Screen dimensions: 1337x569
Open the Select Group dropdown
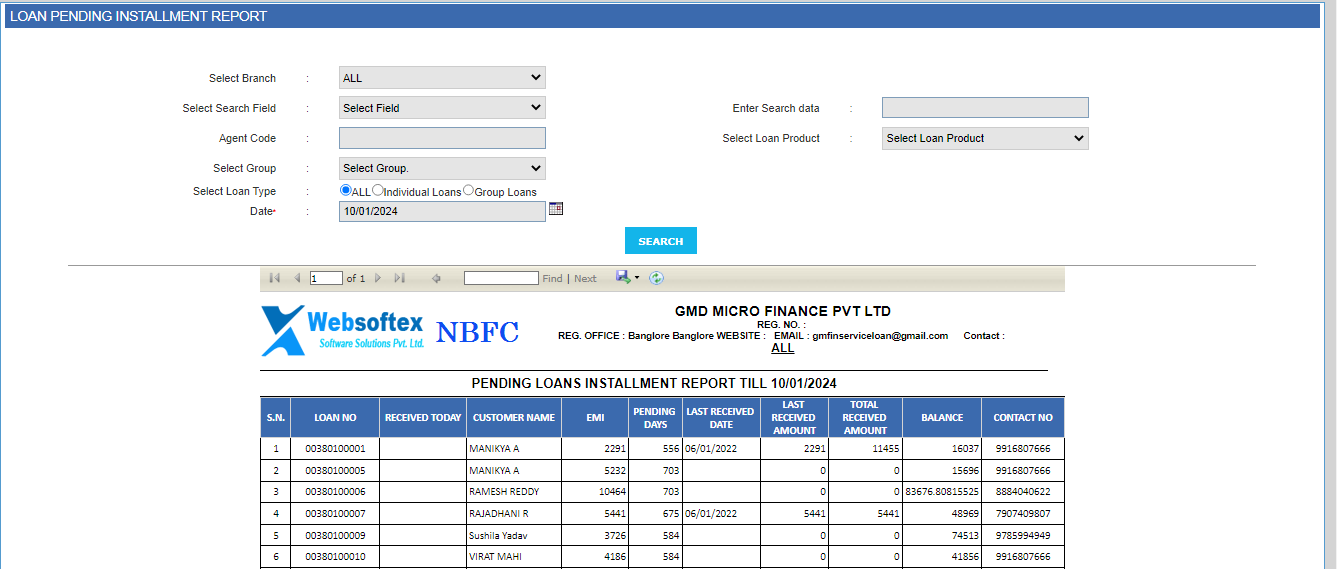point(442,168)
